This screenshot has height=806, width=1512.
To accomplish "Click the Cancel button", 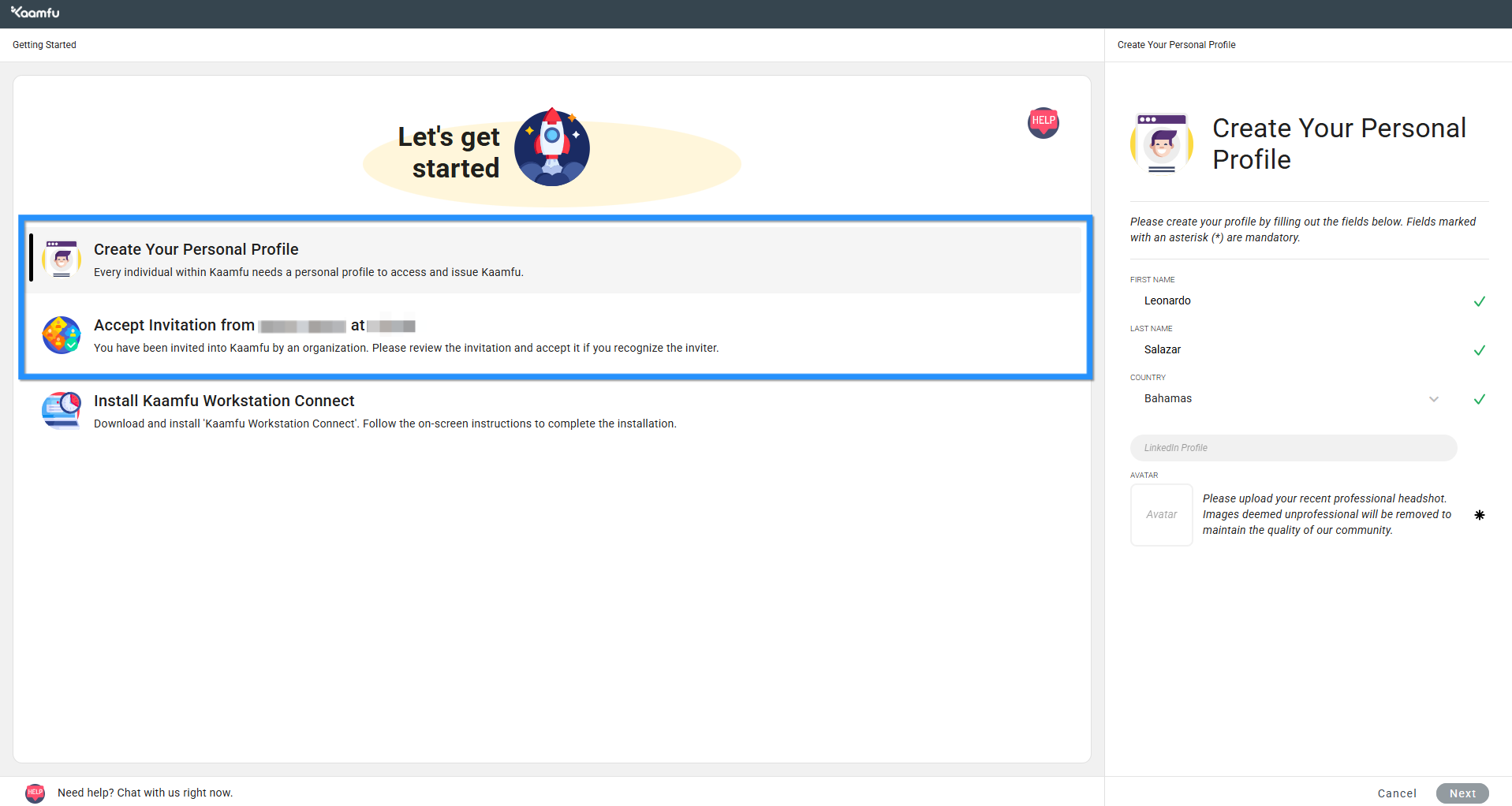I will [1396, 793].
